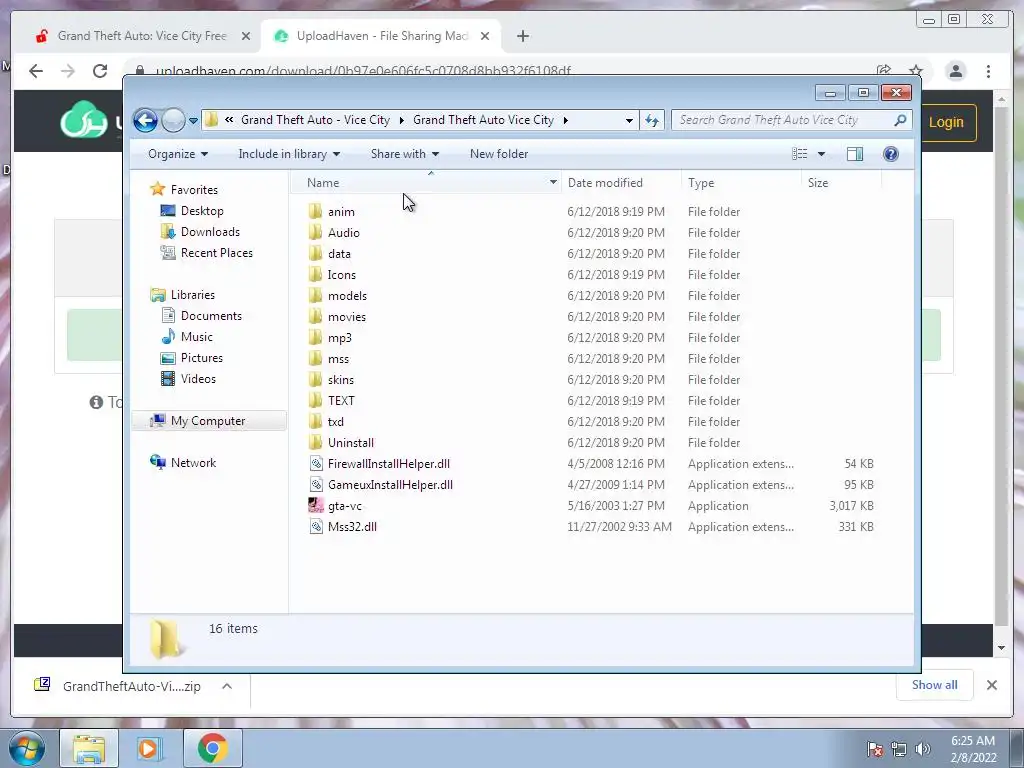Select the Mss32.dll file
The width and height of the screenshot is (1024, 768).
pos(352,526)
